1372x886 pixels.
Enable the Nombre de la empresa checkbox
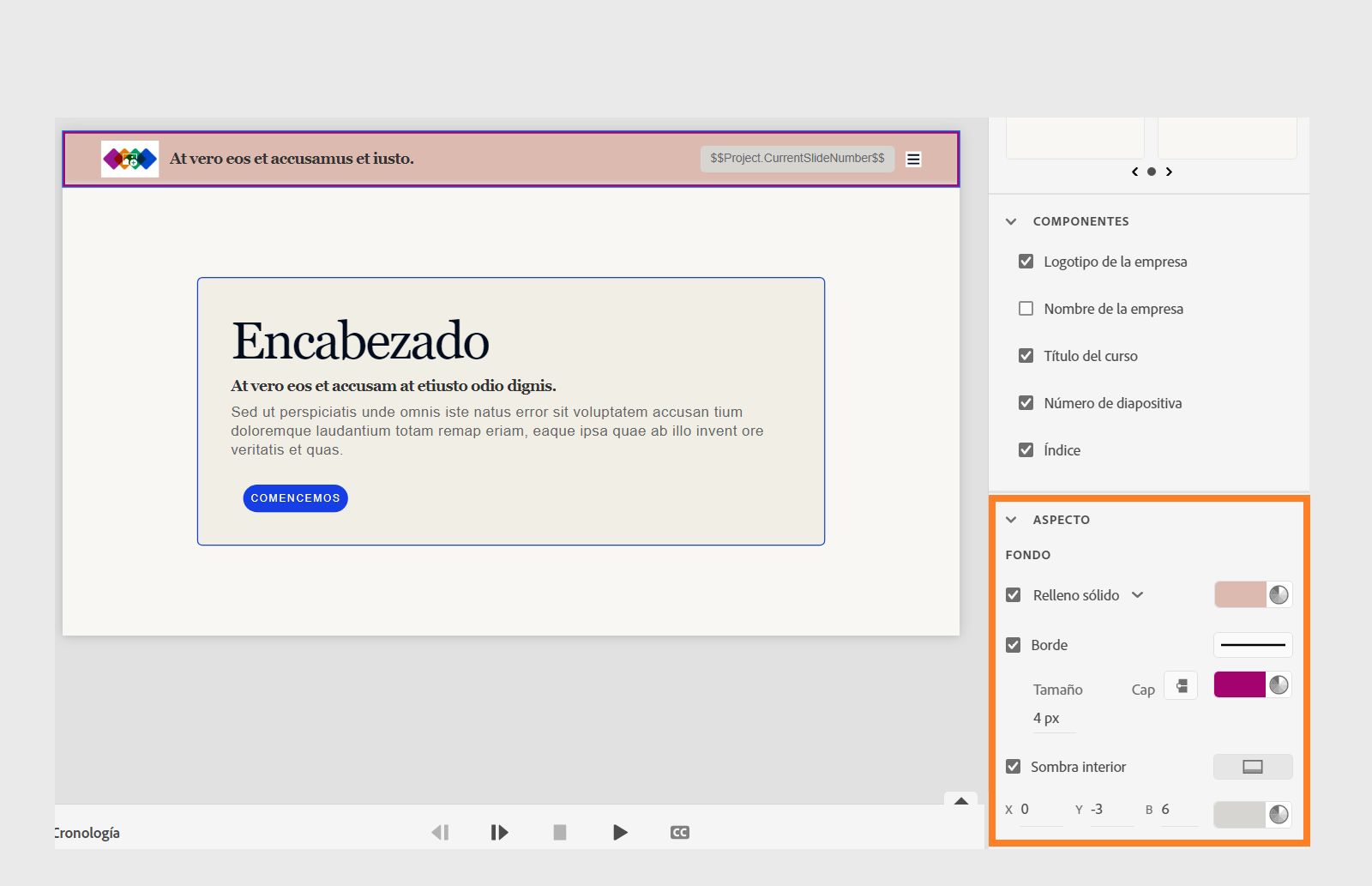(1026, 309)
